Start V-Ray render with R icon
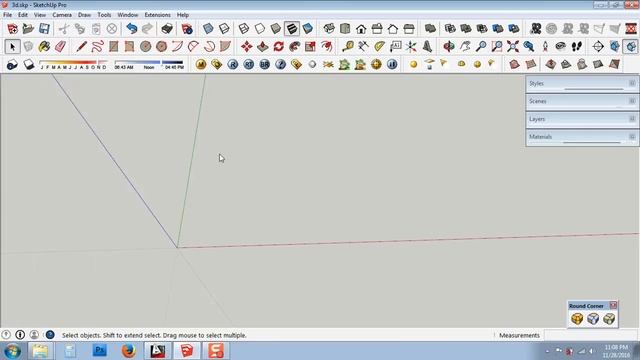 (x=233, y=64)
